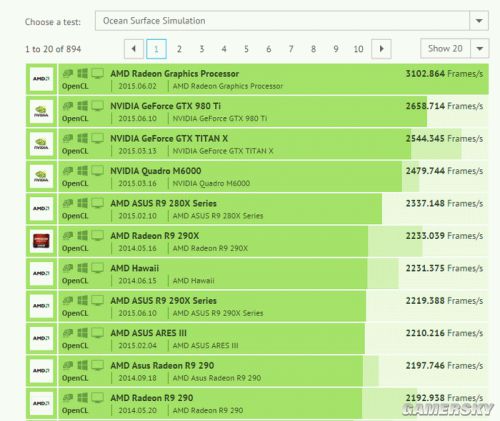Click the AMD logo beside ASUS ARES III

tap(41, 338)
